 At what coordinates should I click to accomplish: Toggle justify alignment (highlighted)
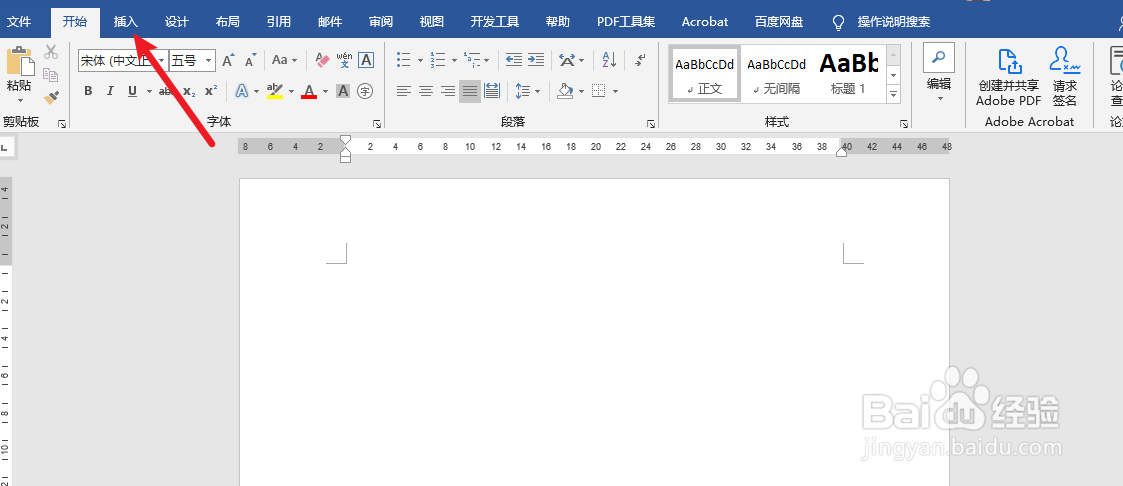470,91
